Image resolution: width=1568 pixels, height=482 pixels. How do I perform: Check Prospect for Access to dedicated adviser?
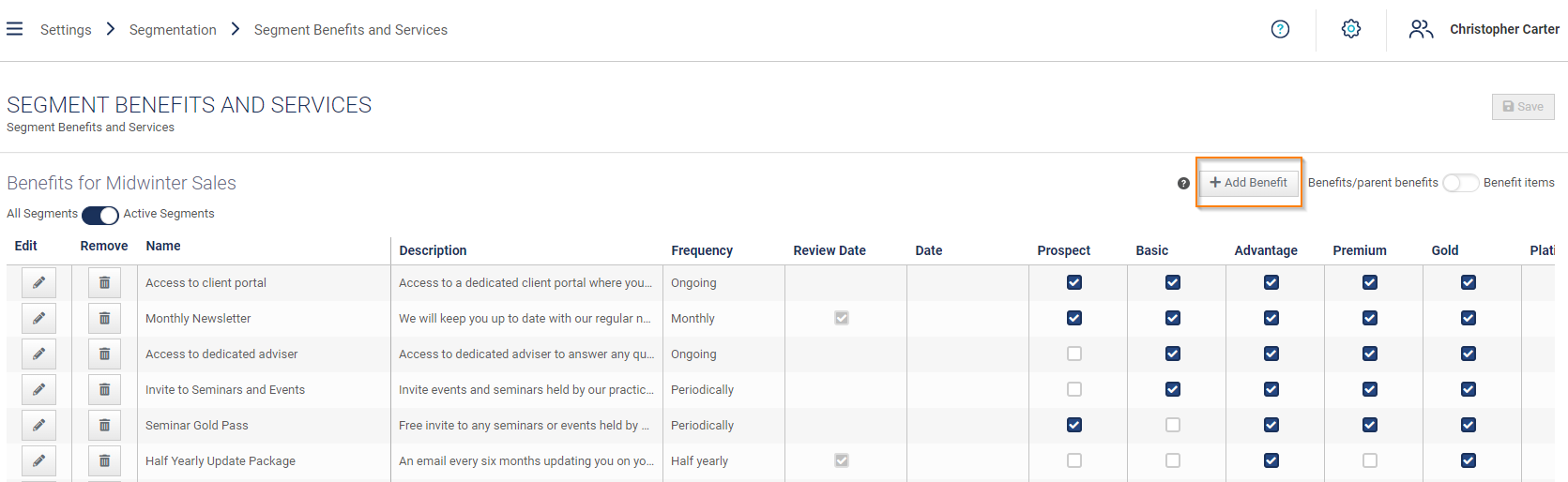[1074, 354]
